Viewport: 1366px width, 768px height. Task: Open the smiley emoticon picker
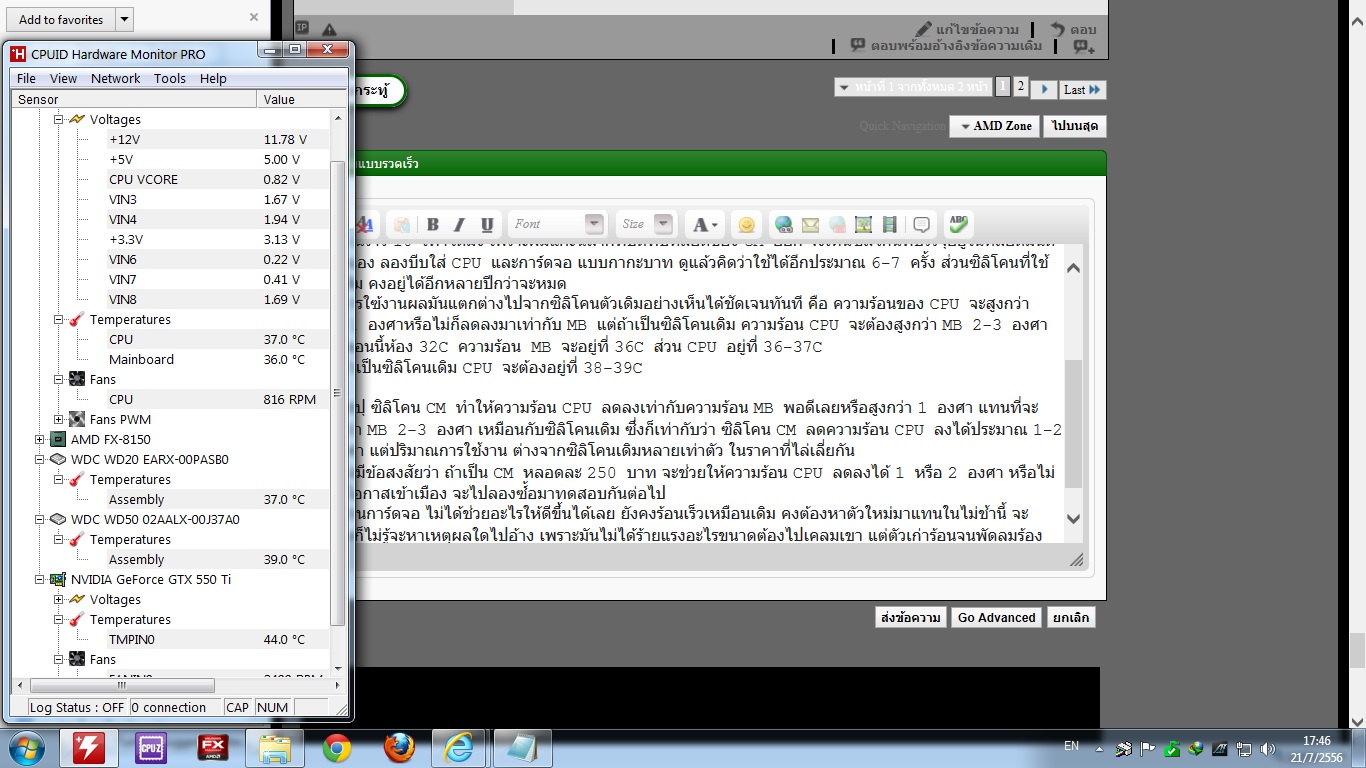[746, 224]
